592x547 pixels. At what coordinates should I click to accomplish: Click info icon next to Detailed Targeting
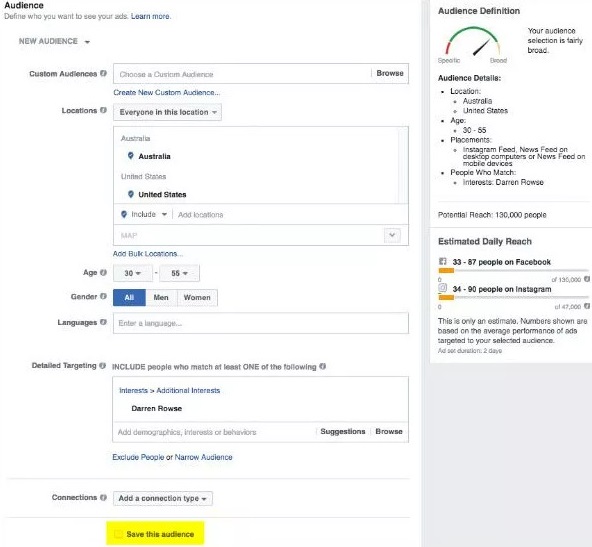[102, 365]
